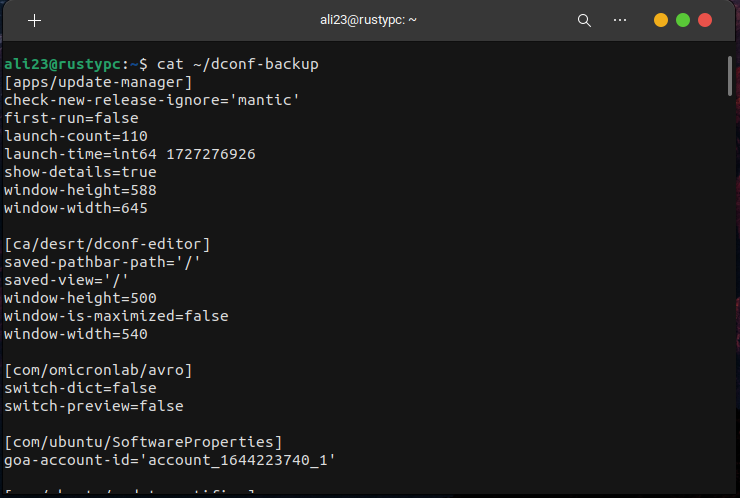Maximize the window using green button
Image resolution: width=740 pixels, height=498 pixels.
pyautogui.click(x=683, y=20)
